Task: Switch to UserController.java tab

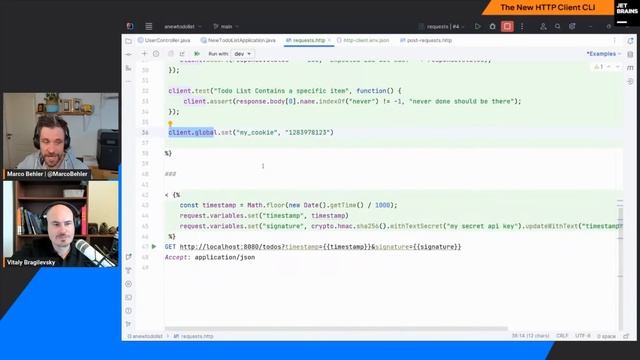Action: point(164,40)
